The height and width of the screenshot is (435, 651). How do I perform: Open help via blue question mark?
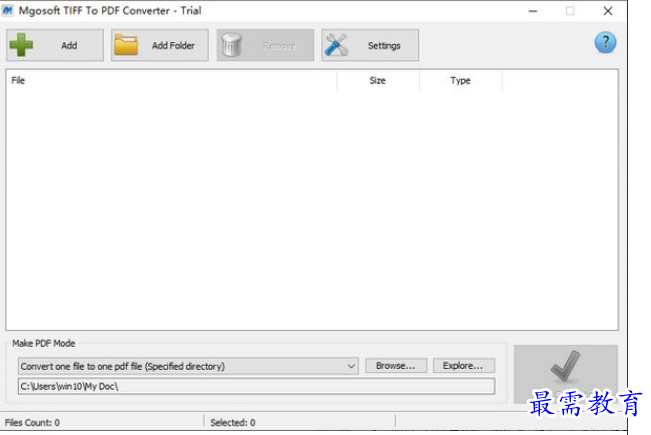coord(605,42)
